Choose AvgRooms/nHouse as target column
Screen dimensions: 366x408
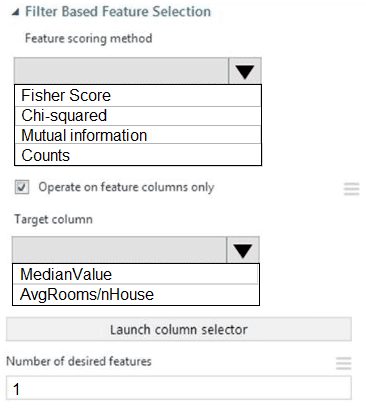136,295
